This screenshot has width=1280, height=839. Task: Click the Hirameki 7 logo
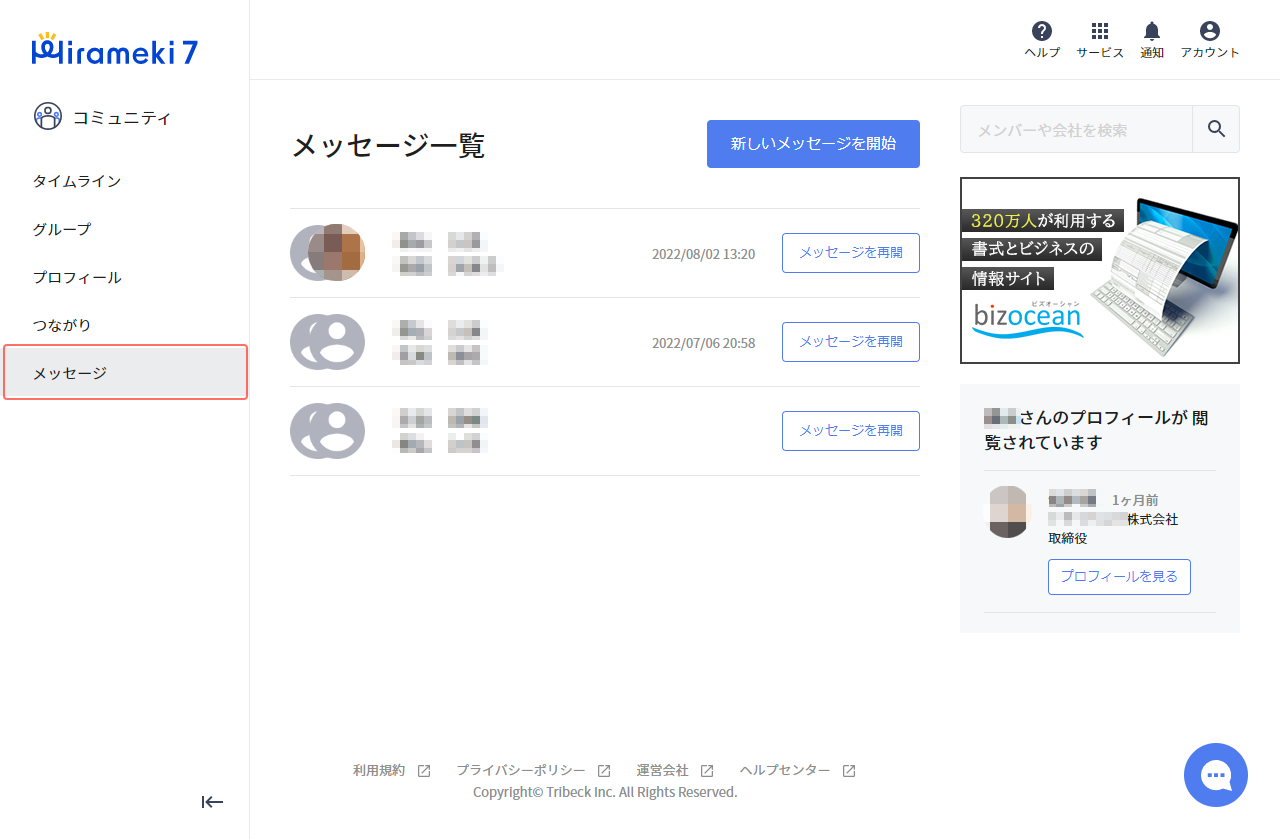click(x=115, y=51)
